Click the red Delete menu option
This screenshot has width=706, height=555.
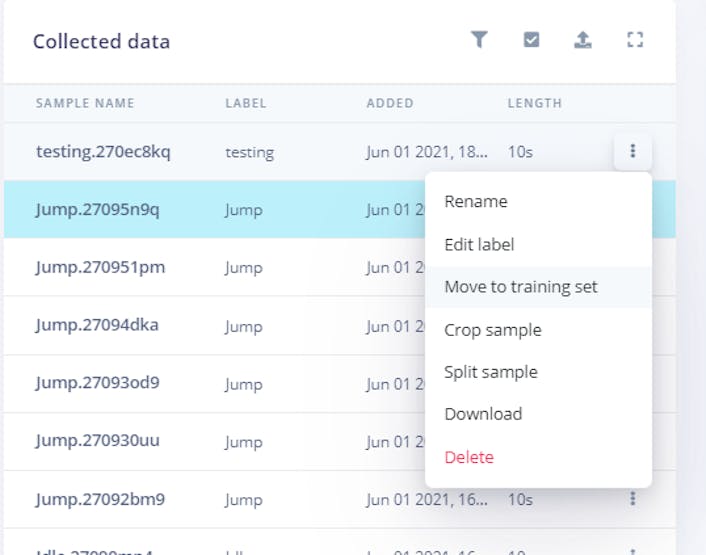(x=469, y=457)
